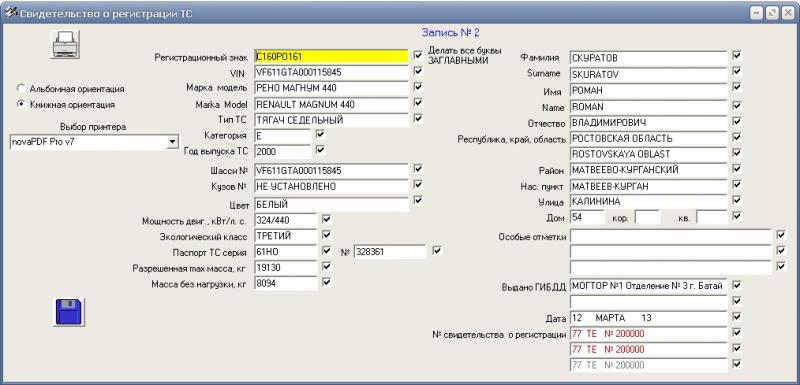The image size is (800, 385).
Task: Click the greyed 77 ТЕ № 200000 field
Action: tap(648, 365)
